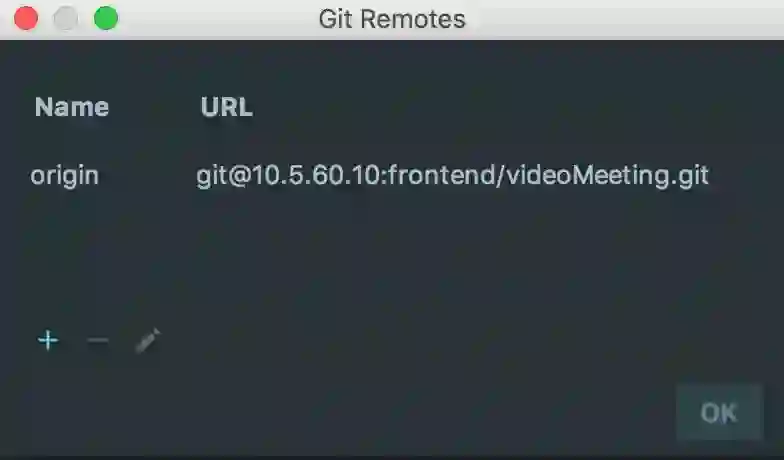Screen dimensions: 784x460
Task: Confirm the dialog with OK
Action: pos(719,412)
